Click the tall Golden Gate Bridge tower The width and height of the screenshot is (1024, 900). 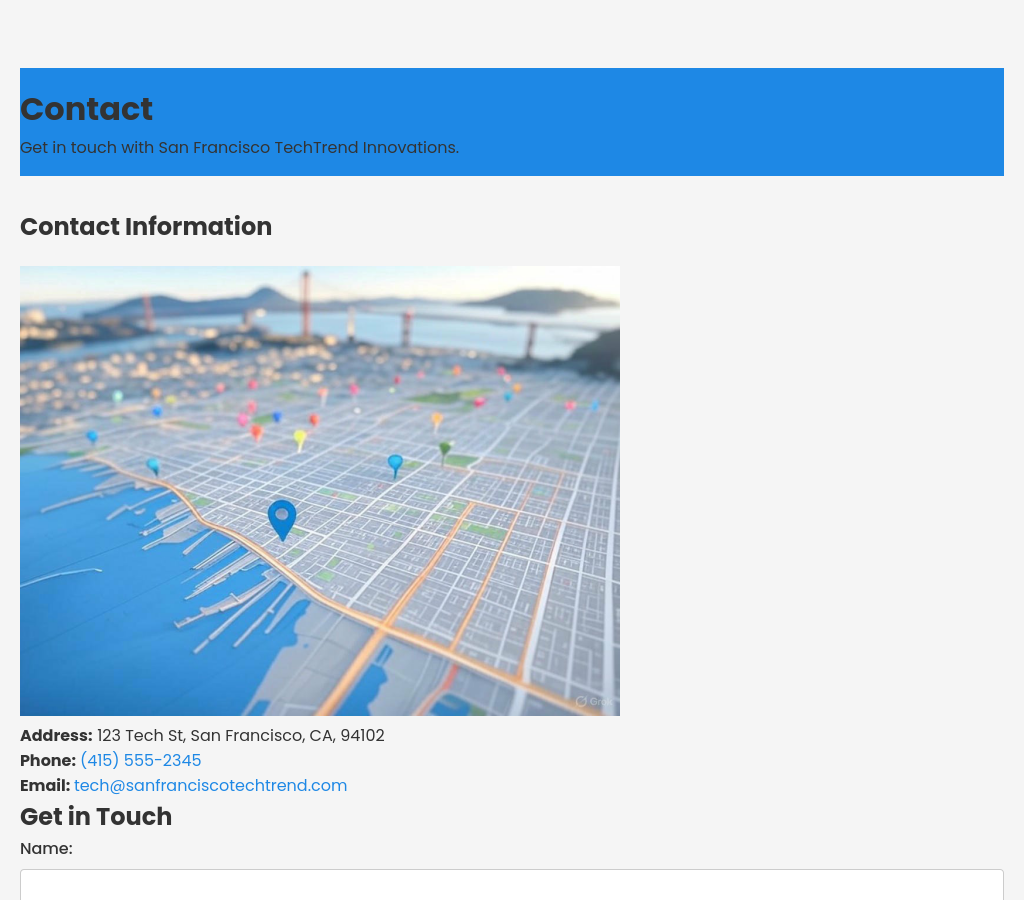coord(305,300)
